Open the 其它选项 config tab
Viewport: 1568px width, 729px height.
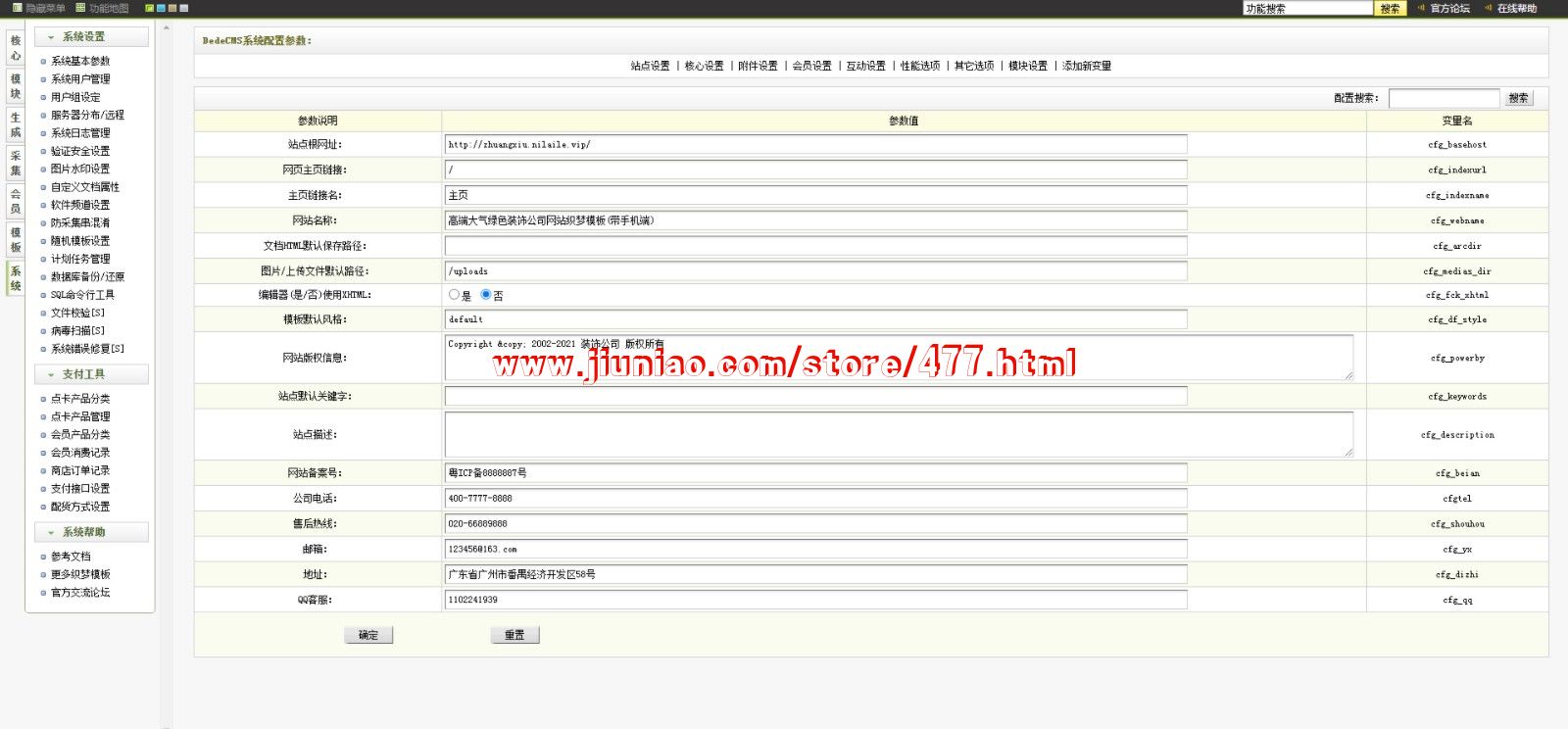pos(974,66)
